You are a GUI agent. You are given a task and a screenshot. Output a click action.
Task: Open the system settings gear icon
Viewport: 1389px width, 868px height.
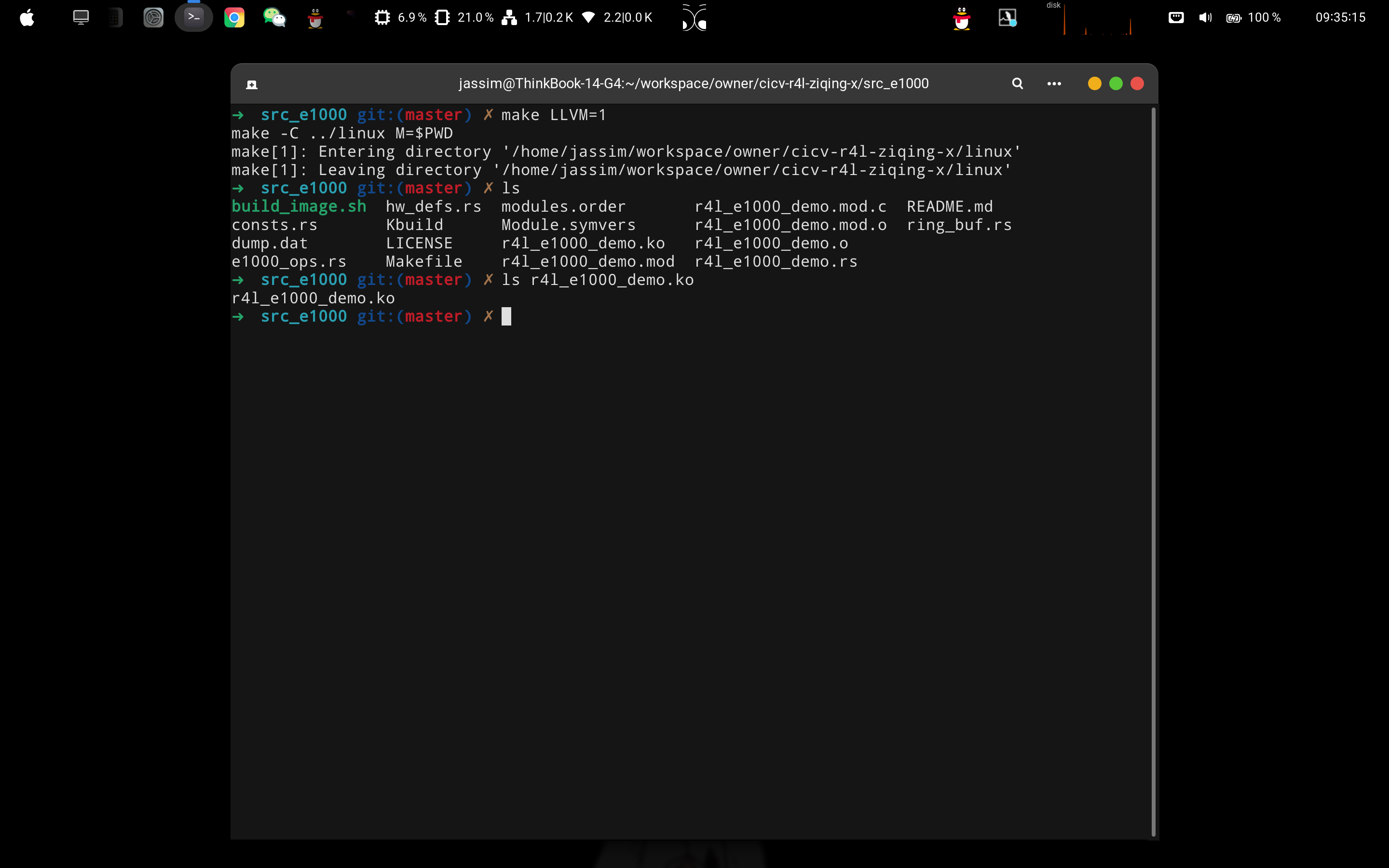[x=153, y=18]
